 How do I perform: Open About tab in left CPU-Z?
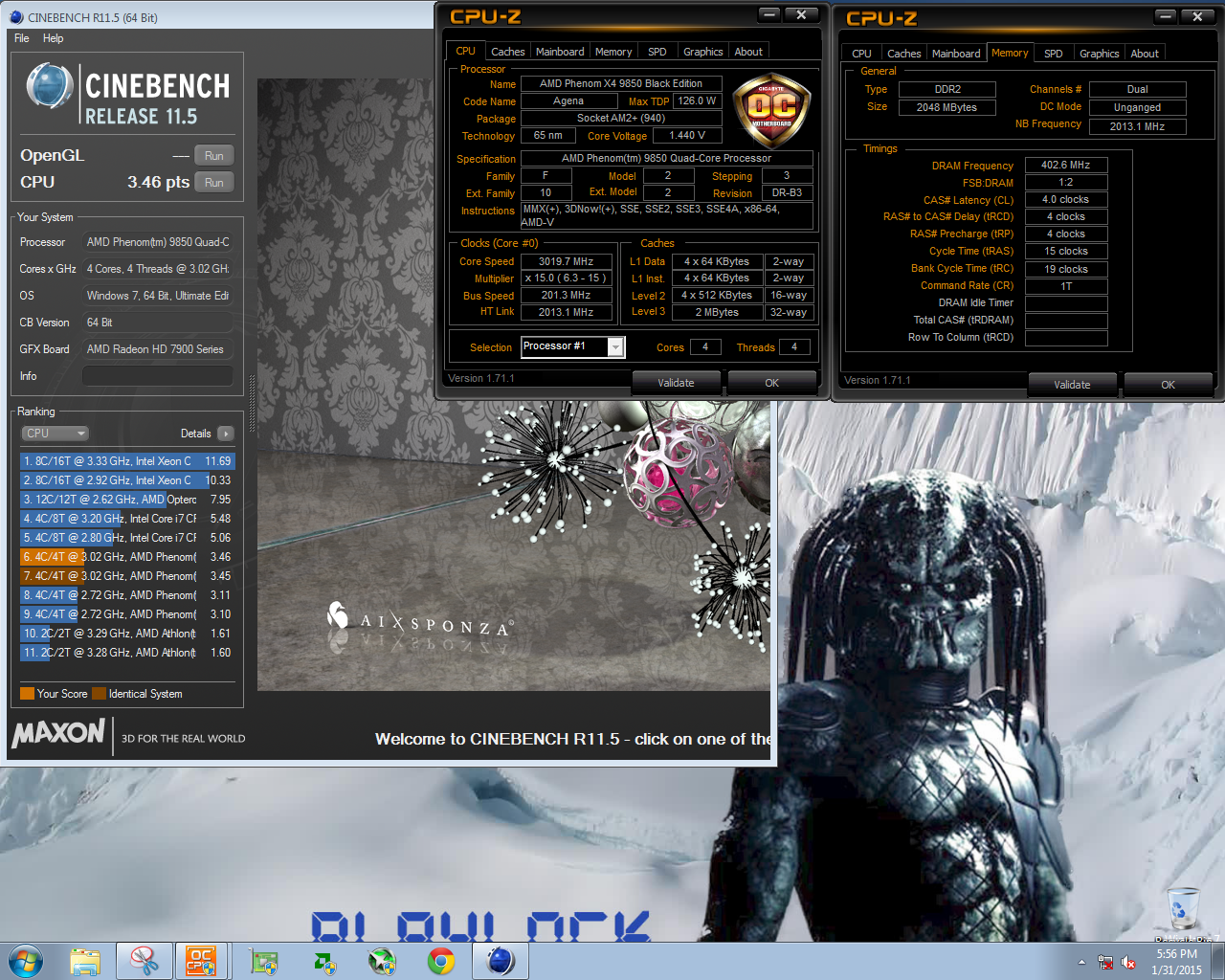[x=748, y=52]
